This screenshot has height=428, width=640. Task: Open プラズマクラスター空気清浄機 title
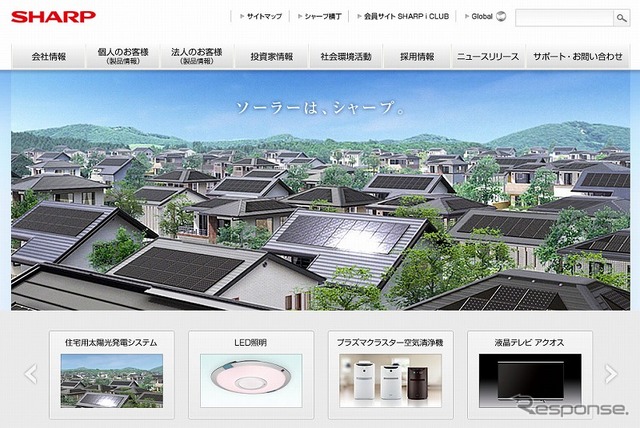pyautogui.click(x=390, y=343)
